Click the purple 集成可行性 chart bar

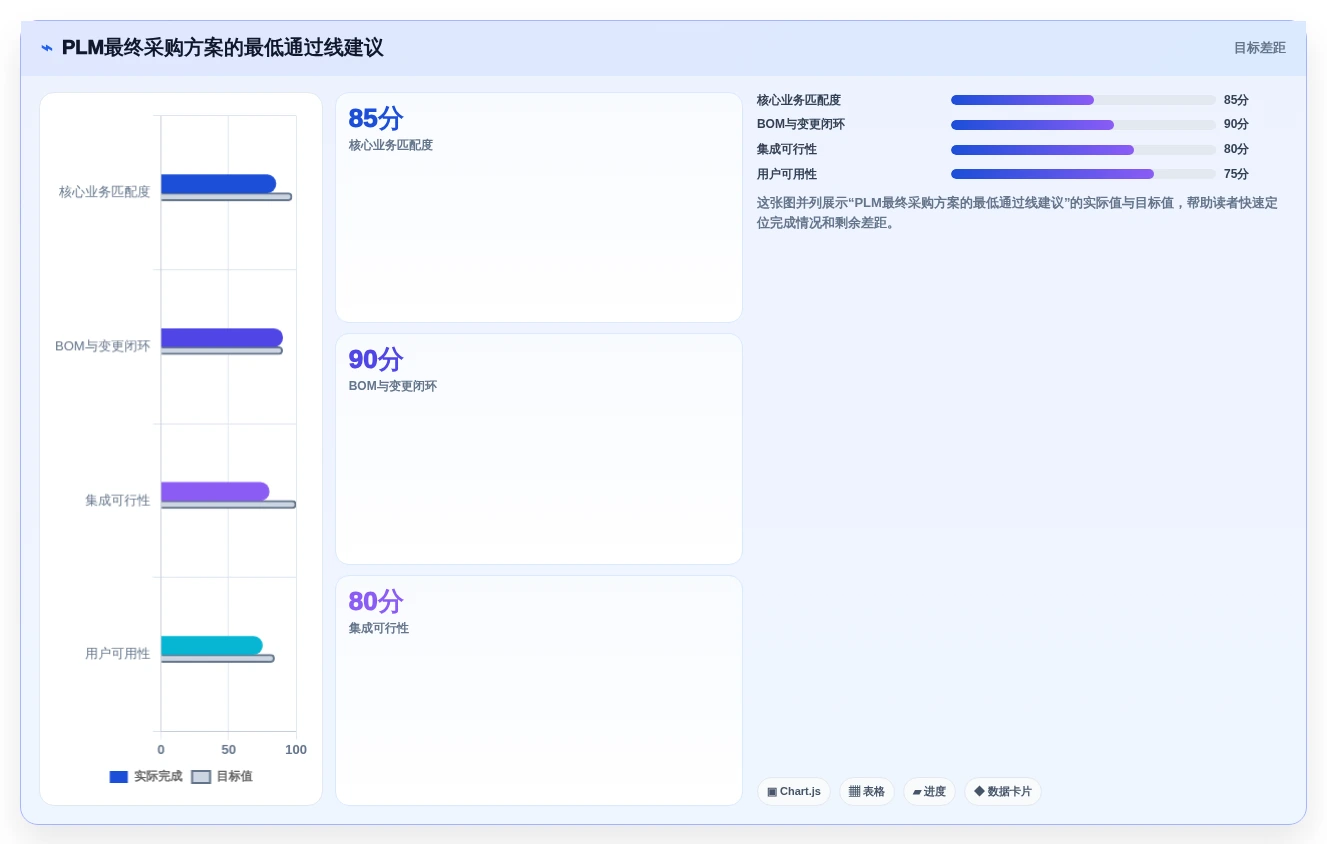pos(215,492)
